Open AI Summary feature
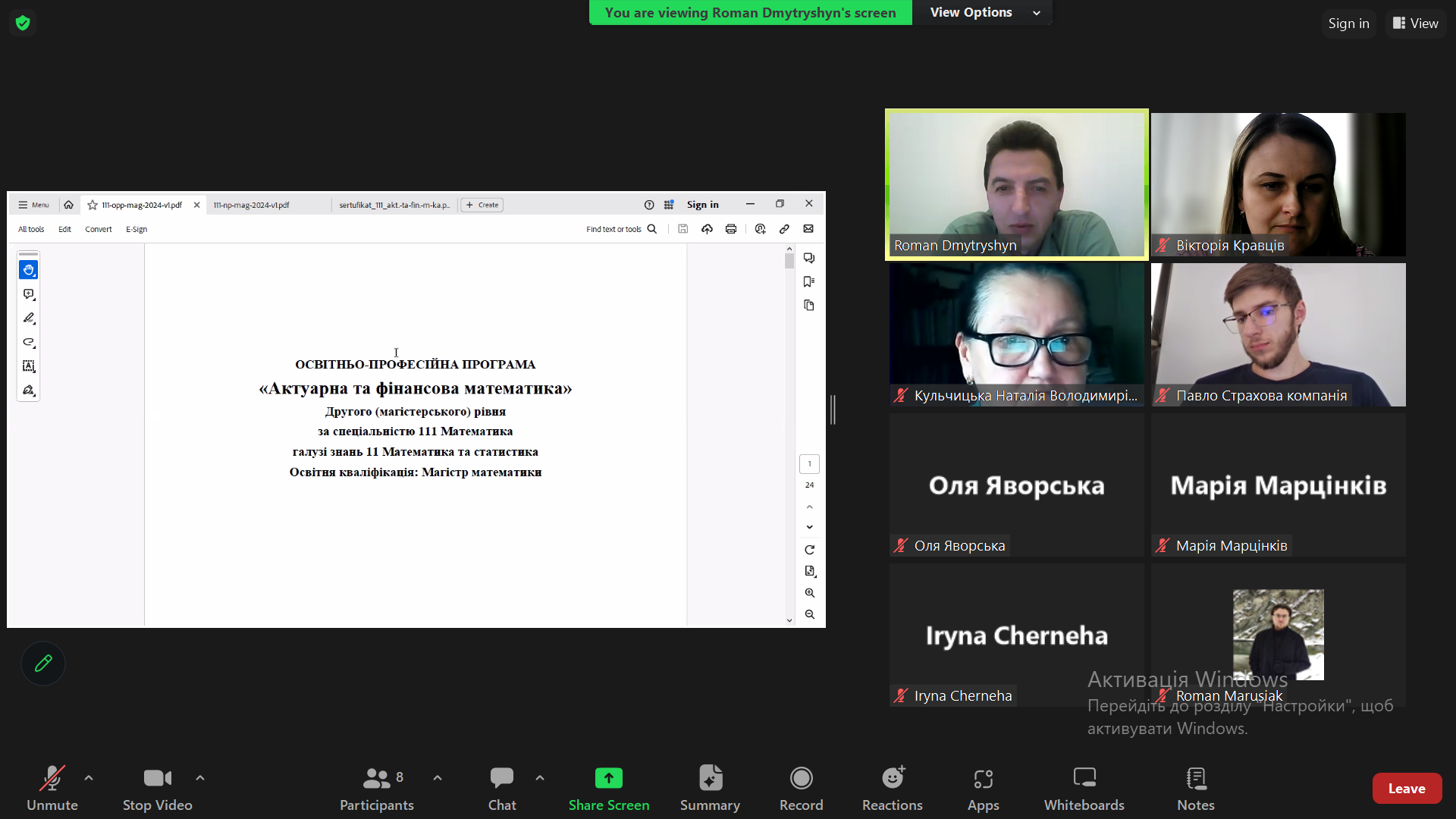 [x=710, y=788]
